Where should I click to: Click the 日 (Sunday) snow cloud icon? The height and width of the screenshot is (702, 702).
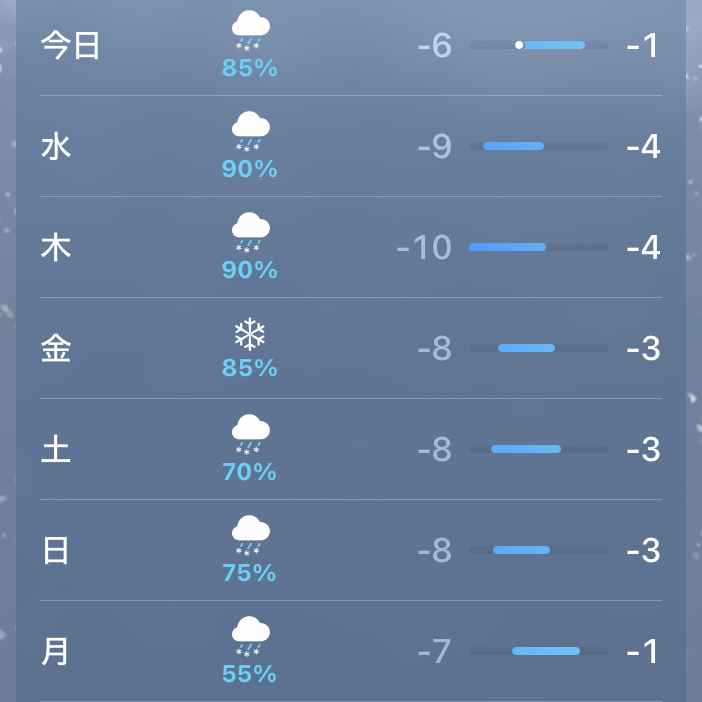click(250, 534)
